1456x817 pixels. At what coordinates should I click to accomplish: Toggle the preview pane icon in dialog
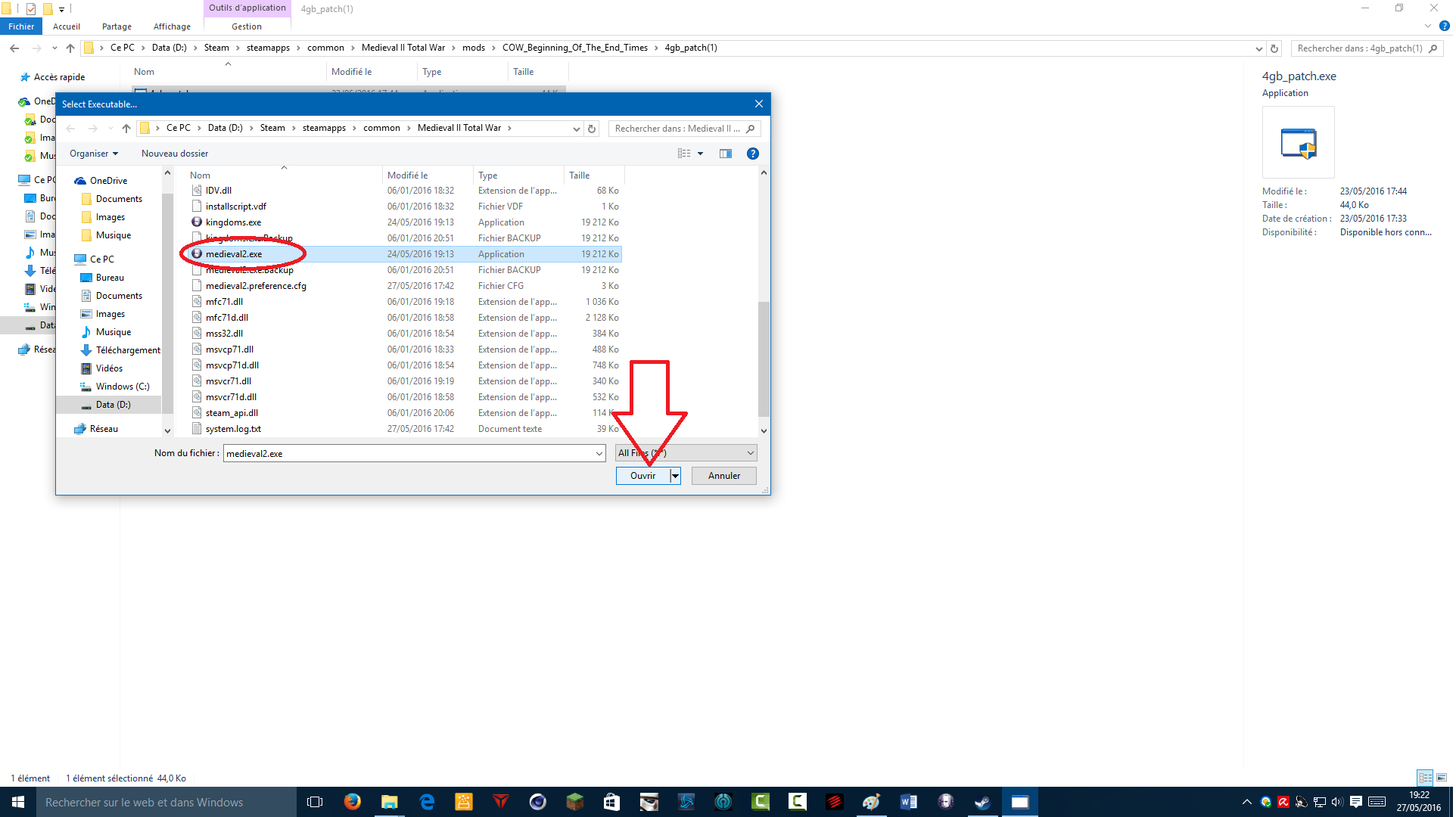(726, 154)
